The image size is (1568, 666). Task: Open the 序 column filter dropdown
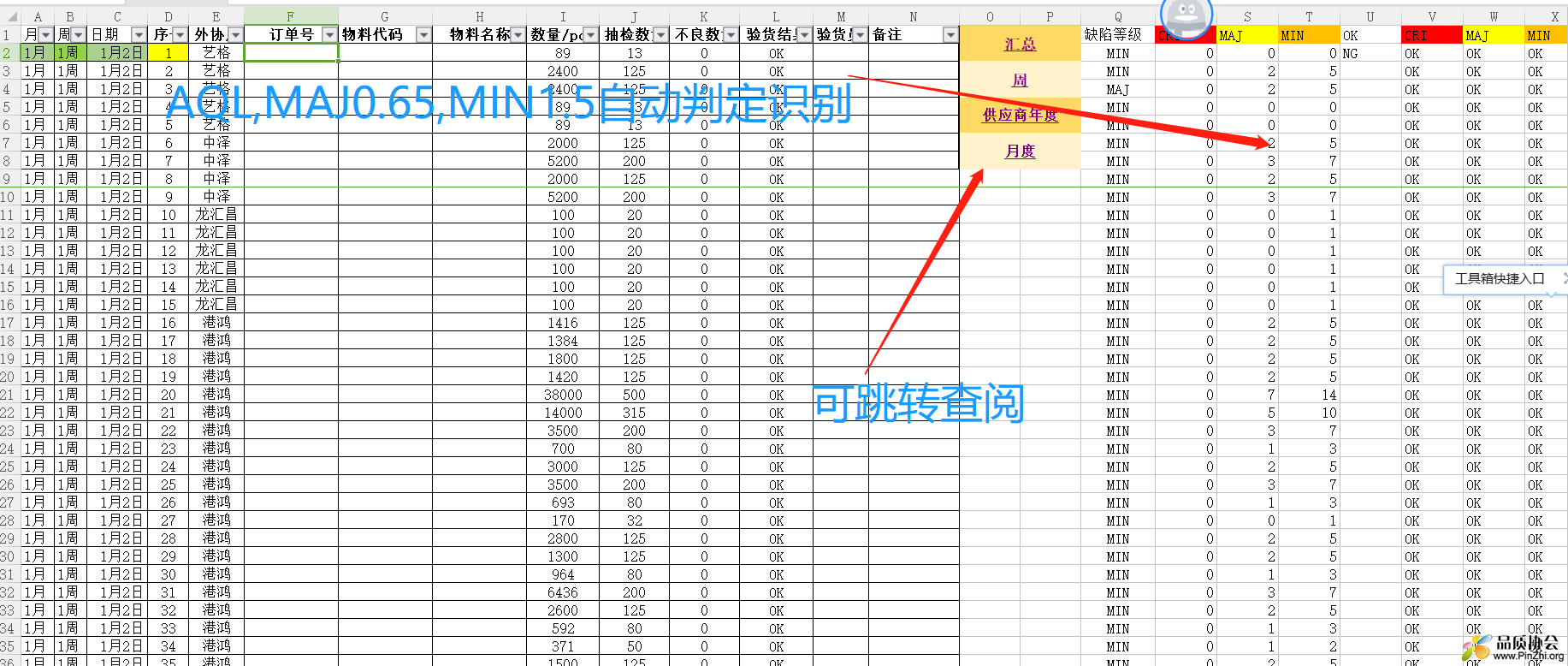pos(180,34)
